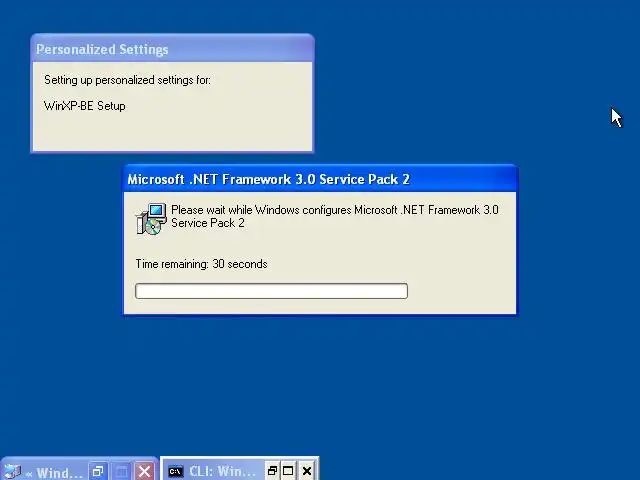640x480 pixels.
Task: Click 'Setting up personalized settings for:' text
Action: (x=127, y=80)
